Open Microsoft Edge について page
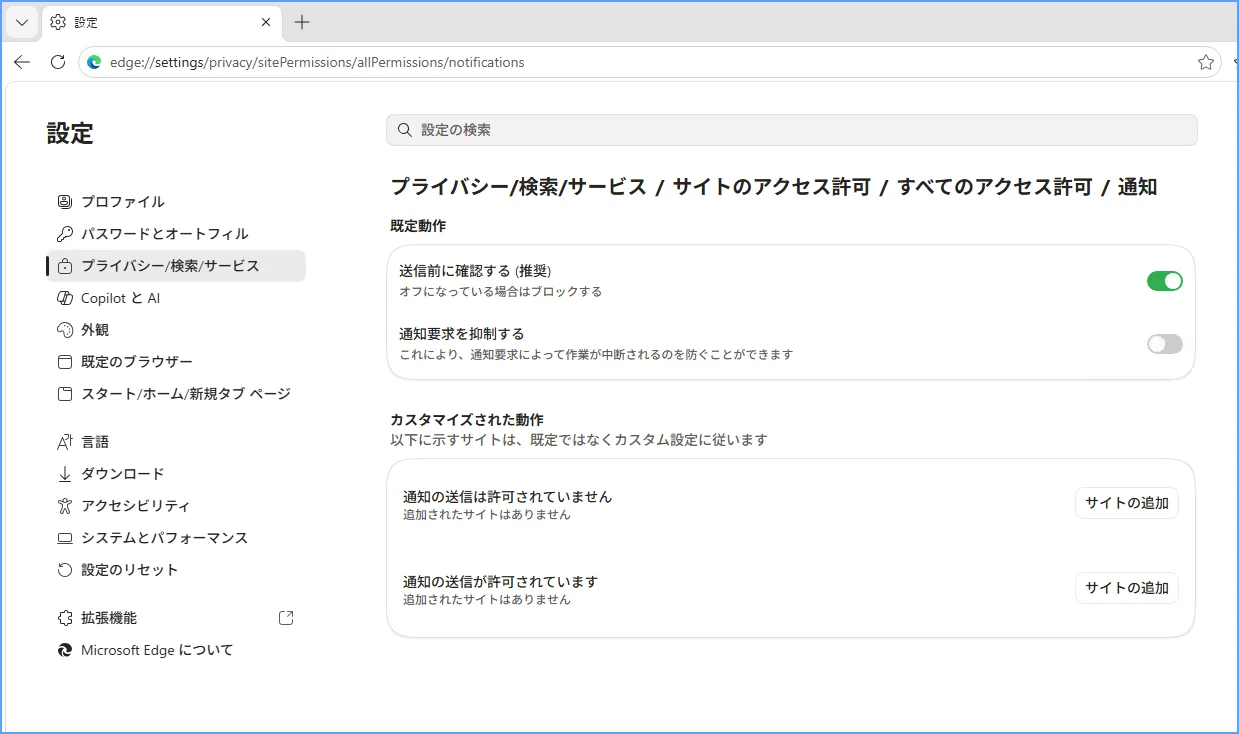Screen dimensions: 1239x734 pos(176,650)
